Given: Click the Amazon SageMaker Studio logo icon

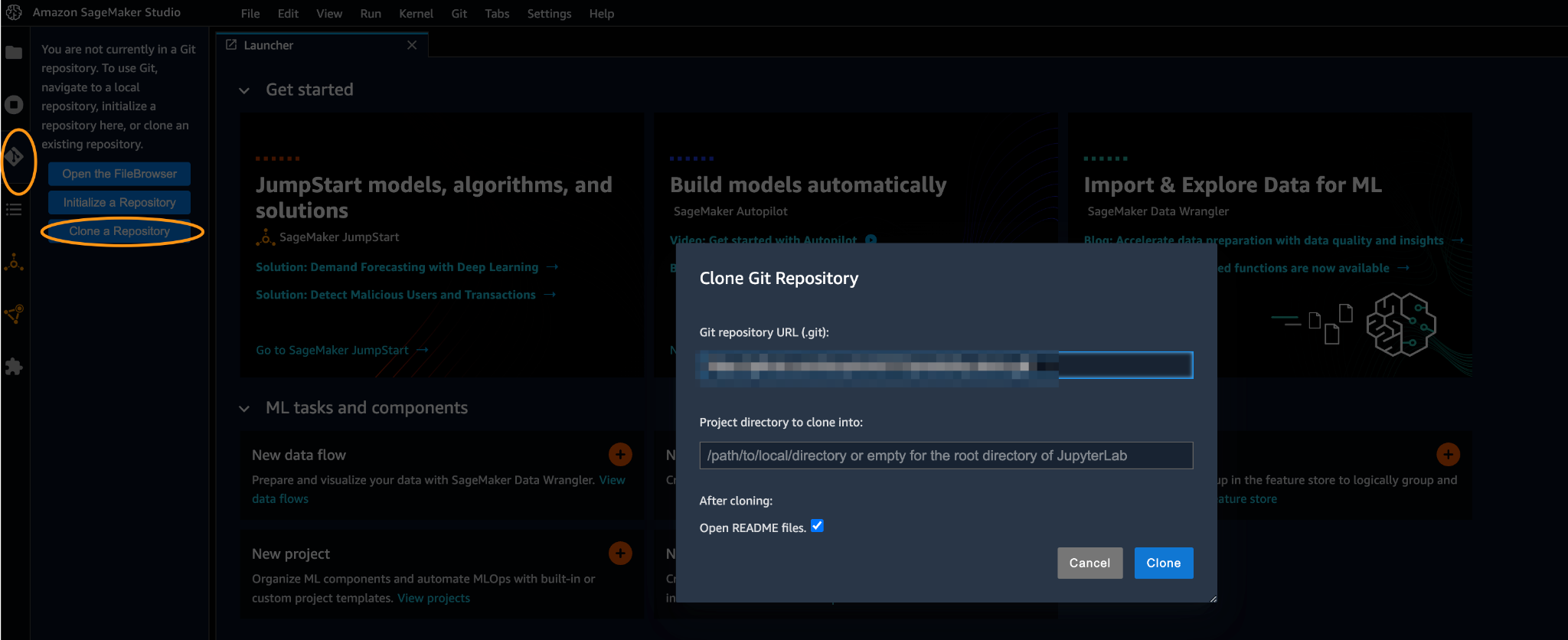Looking at the screenshot, I should 14,12.
